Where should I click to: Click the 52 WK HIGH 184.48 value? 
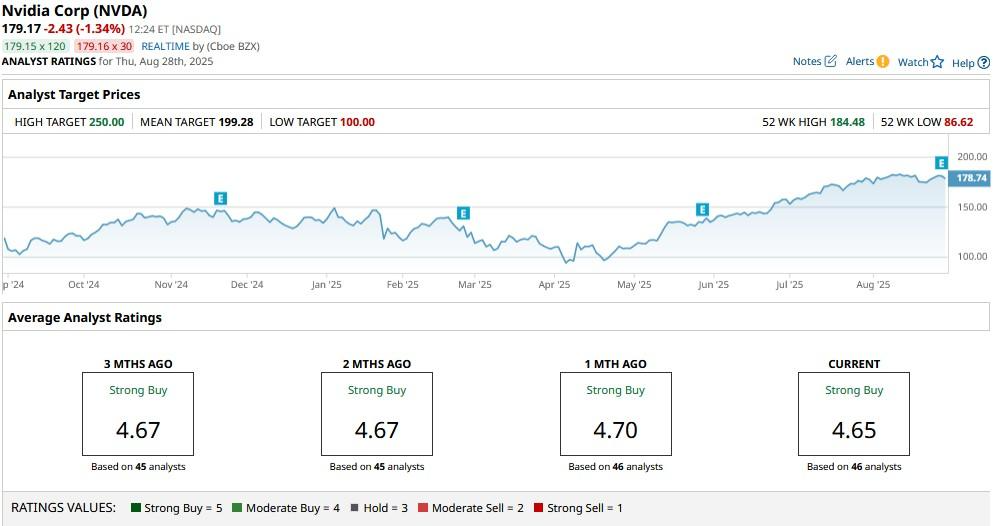point(848,122)
